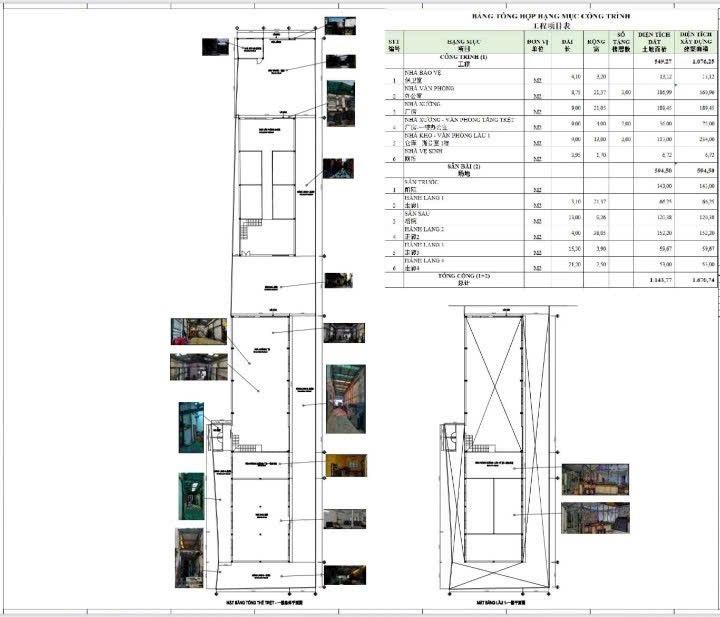Screen dimensions: 720x617
Task: Select the 'DIỆN TÍCH XÂY DỰNG' header cell
Action: [x=696, y=42]
